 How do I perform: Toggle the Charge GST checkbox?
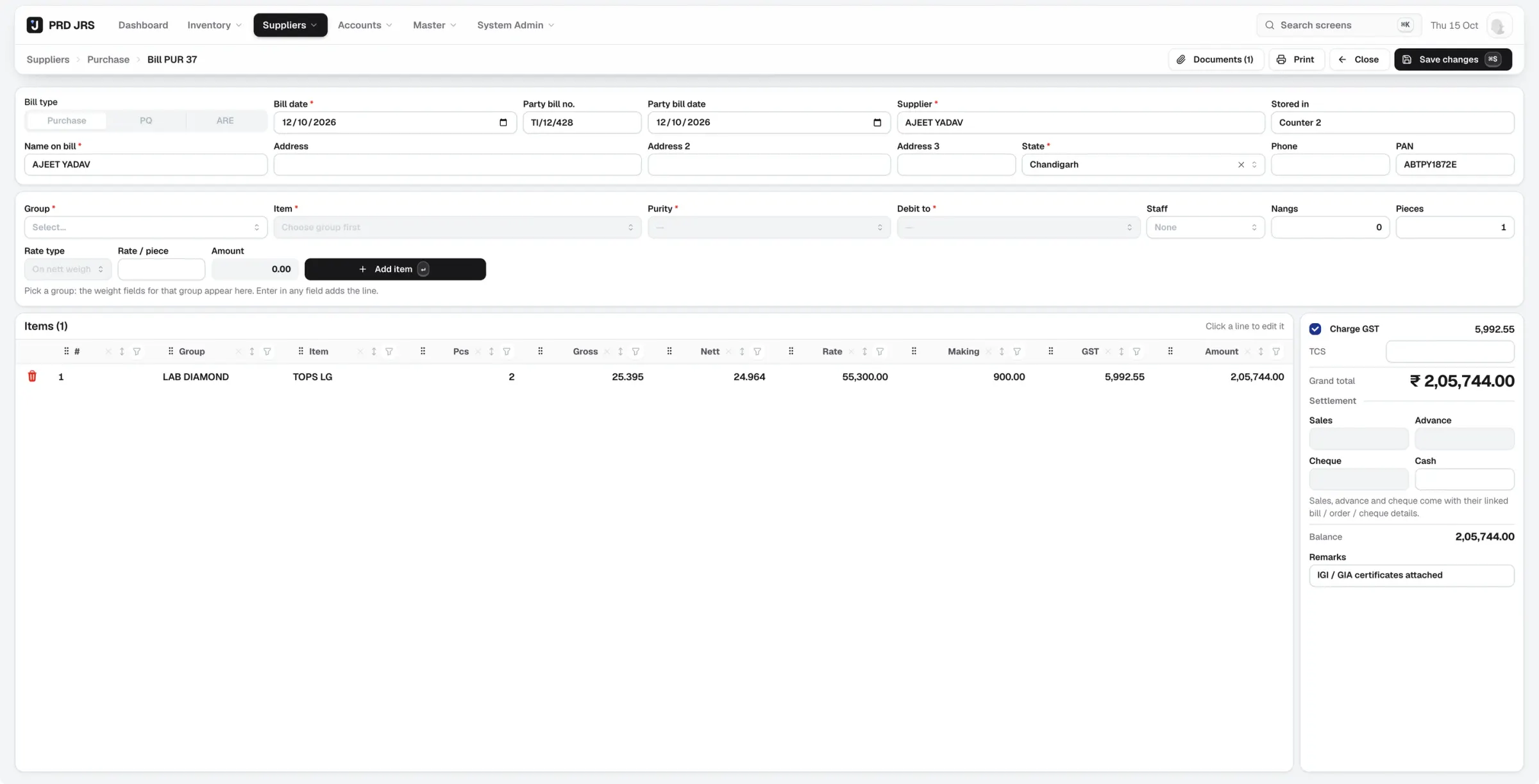coord(1315,329)
